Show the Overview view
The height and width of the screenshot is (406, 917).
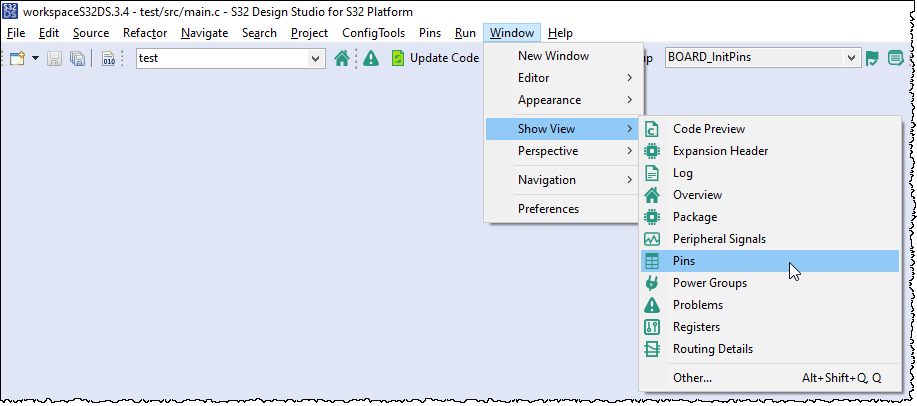[x=770, y=195]
